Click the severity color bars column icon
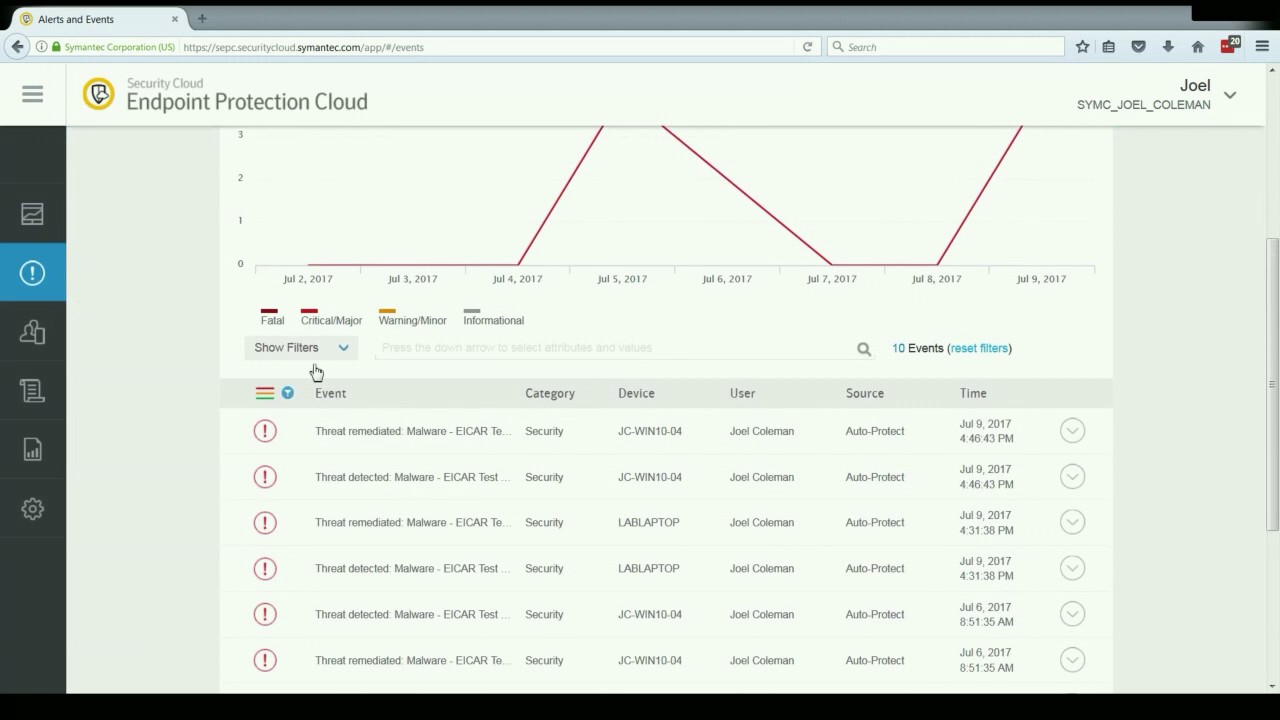The width and height of the screenshot is (1280, 720). 265,393
